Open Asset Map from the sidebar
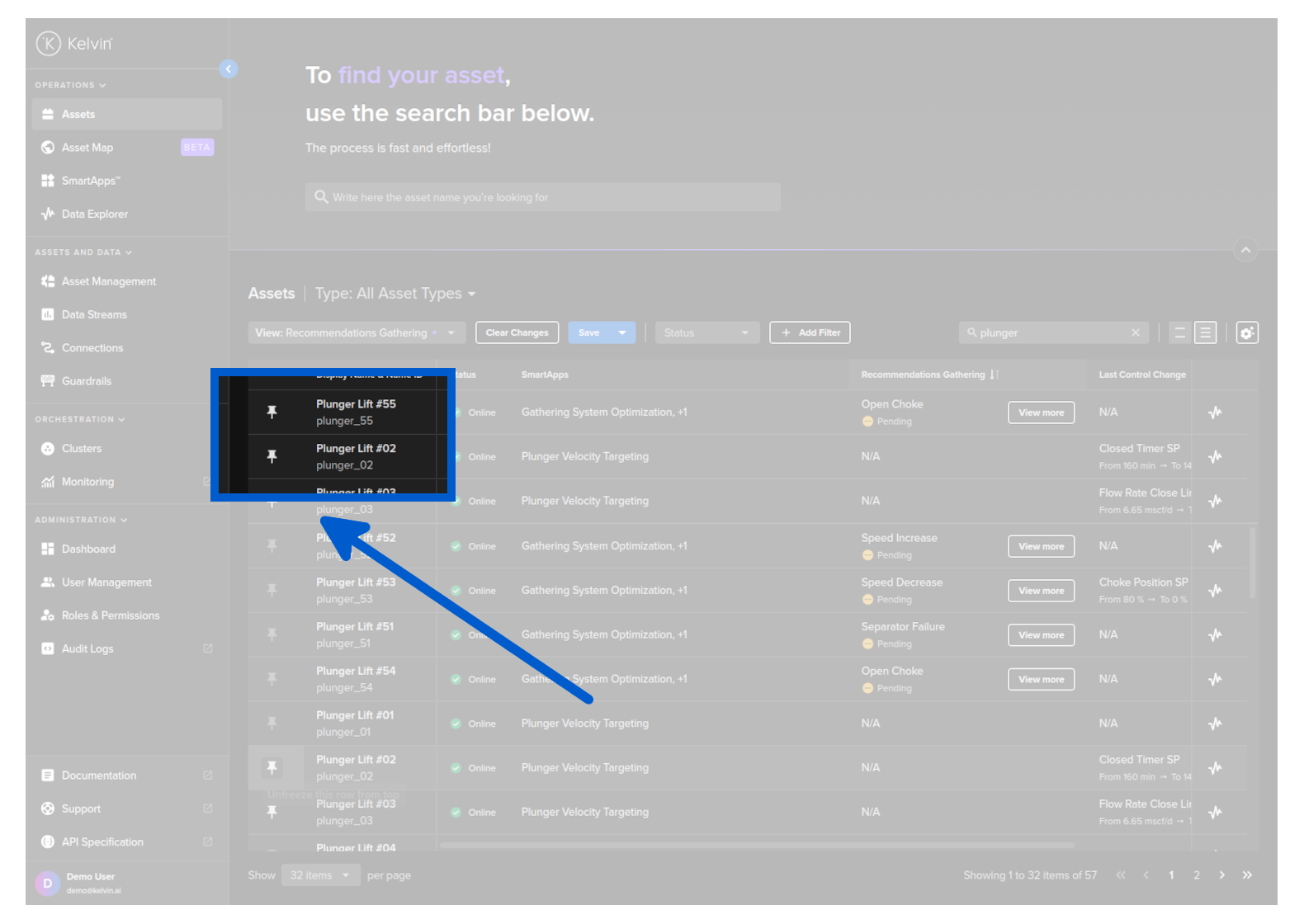 87,148
